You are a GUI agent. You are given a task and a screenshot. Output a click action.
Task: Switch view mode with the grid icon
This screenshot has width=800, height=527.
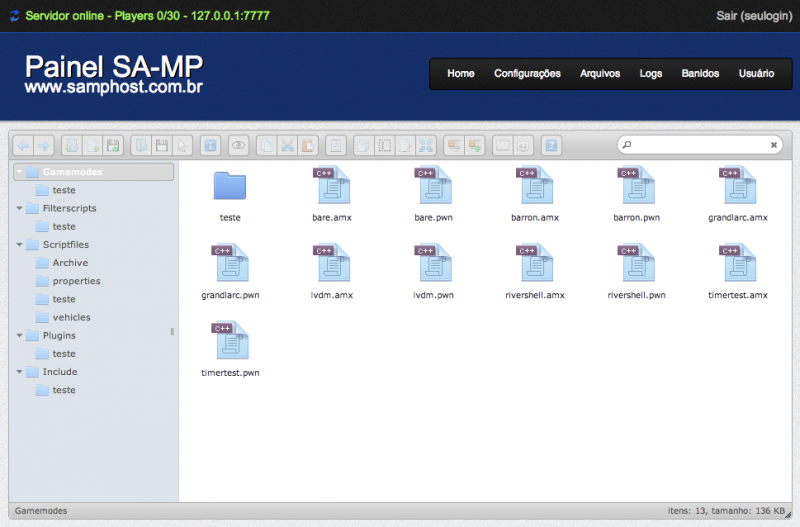[x=503, y=146]
